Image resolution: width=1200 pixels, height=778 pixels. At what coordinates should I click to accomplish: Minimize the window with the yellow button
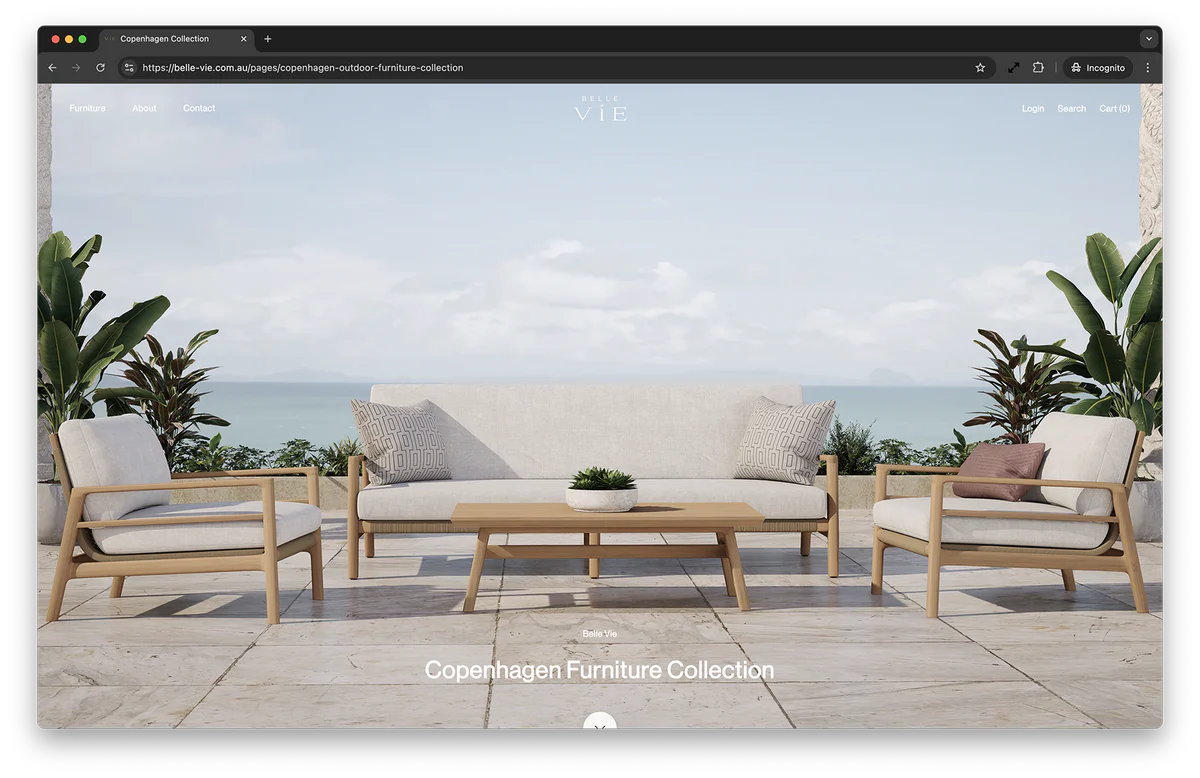pos(69,39)
